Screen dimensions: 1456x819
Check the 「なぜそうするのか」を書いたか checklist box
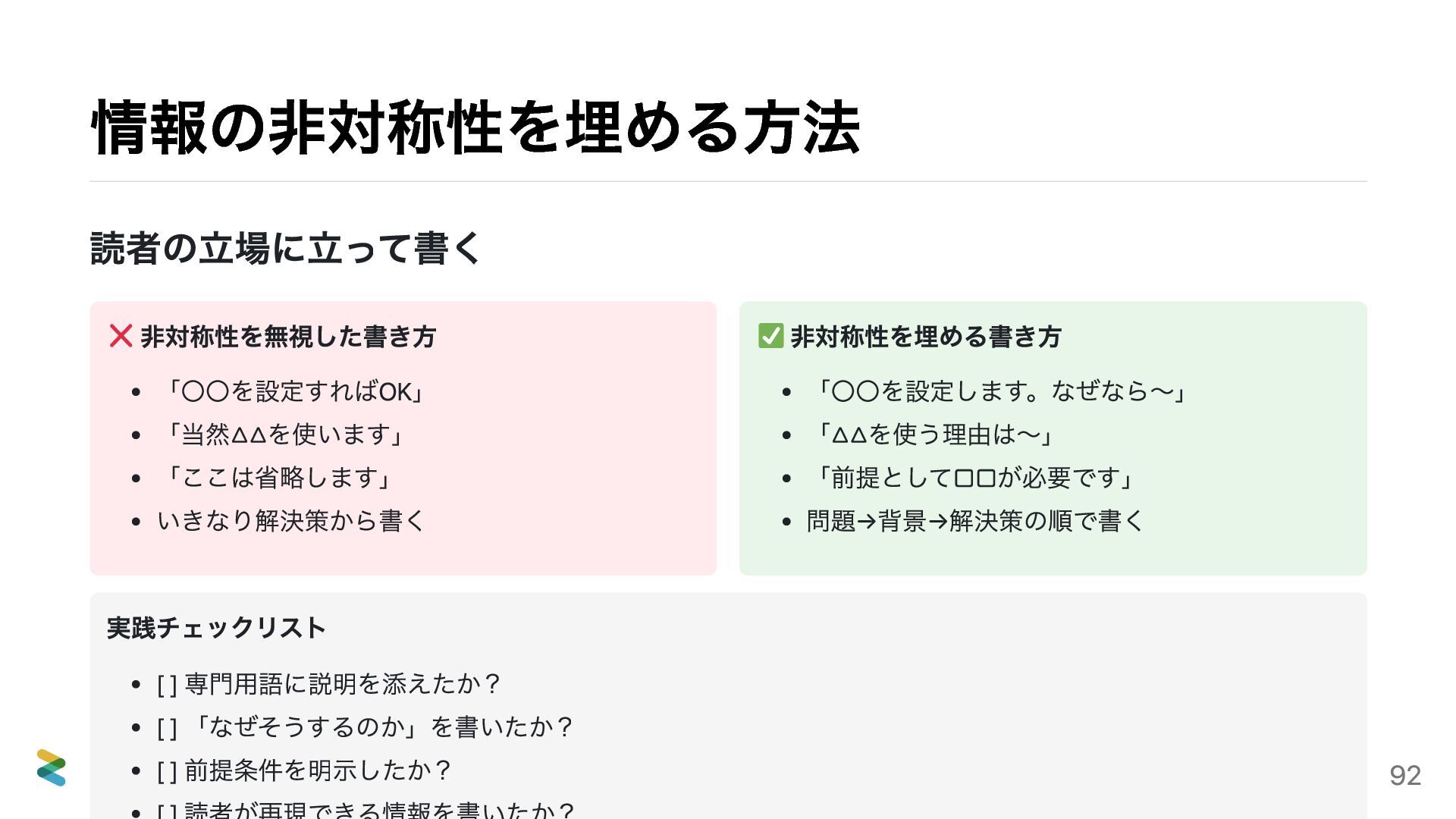click(x=167, y=728)
